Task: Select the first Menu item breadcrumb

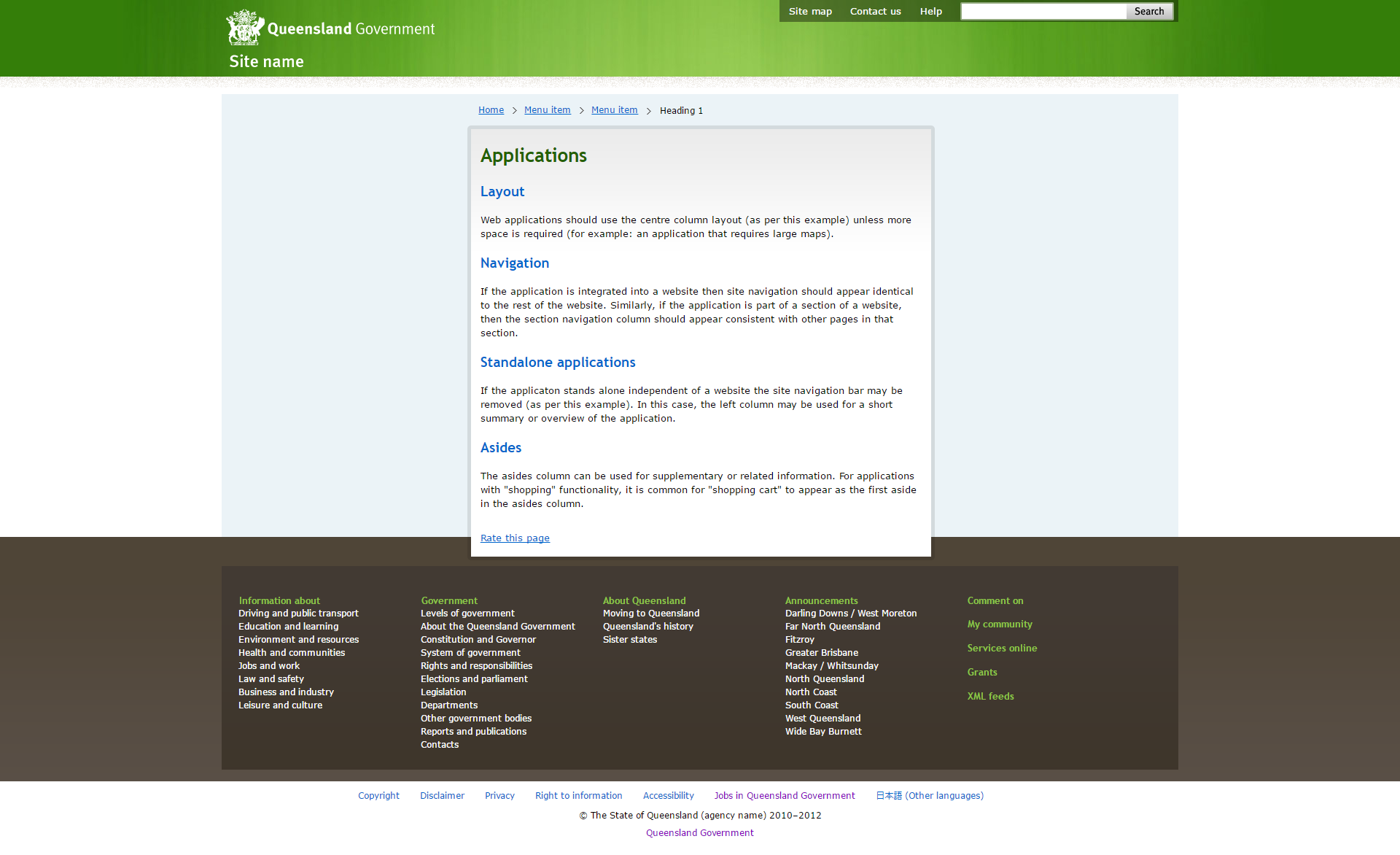Action: coord(547,110)
